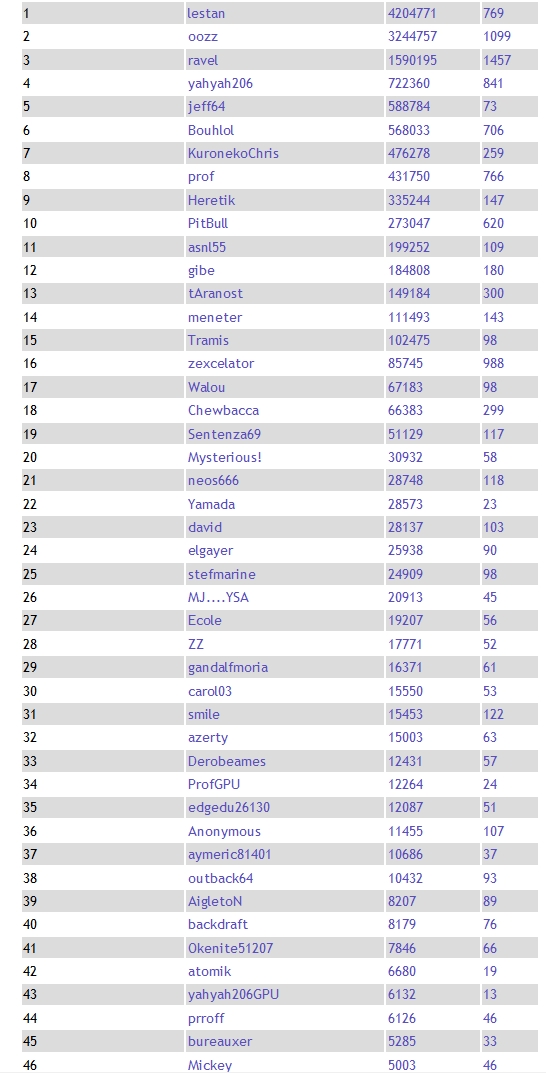Click the Mysterious! username
This screenshot has width=546, height=1073.
point(224,457)
